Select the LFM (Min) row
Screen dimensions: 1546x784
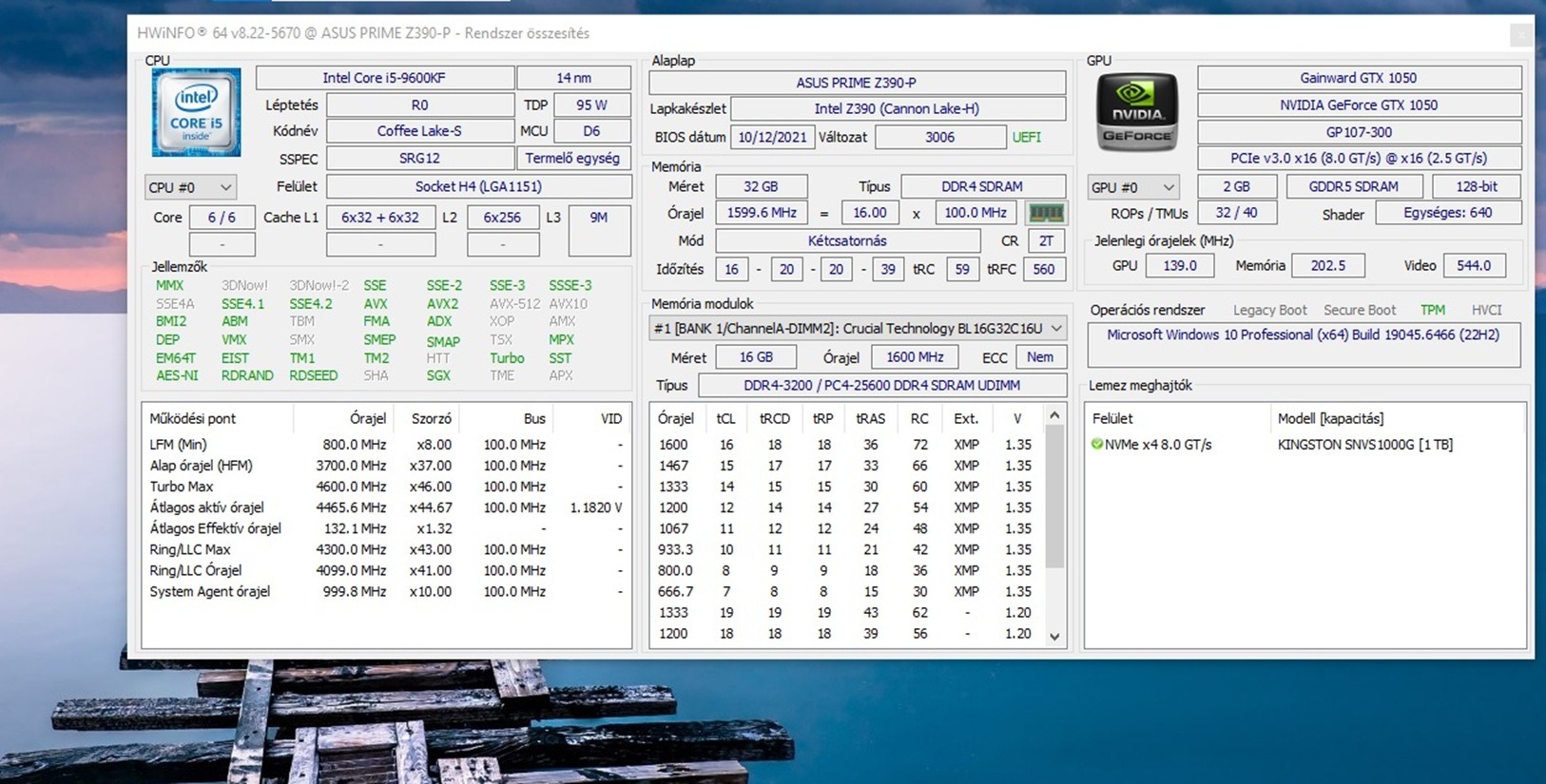click(386, 445)
